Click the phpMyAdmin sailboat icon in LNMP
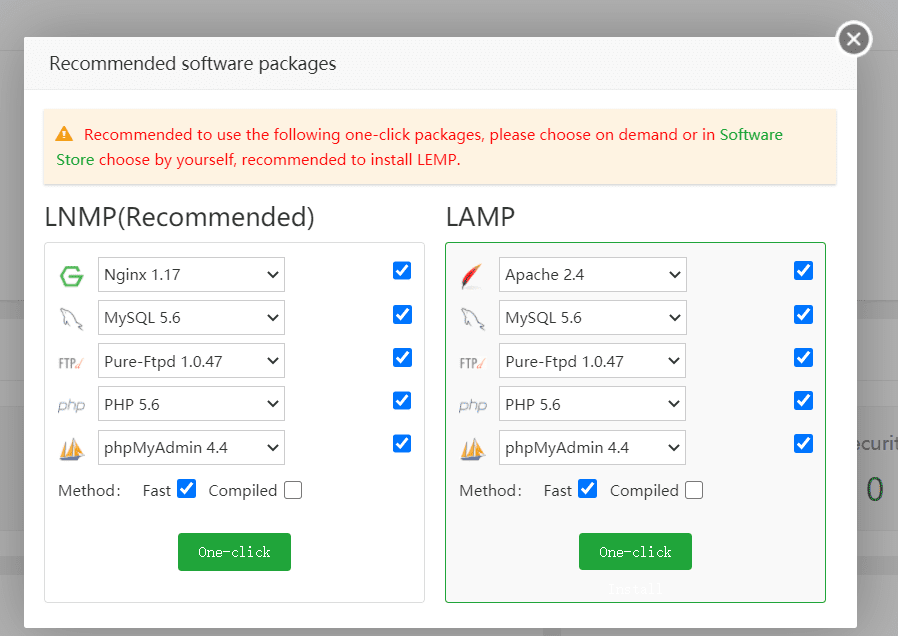Viewport: 898px width, 636px height. tap(71, 449)
